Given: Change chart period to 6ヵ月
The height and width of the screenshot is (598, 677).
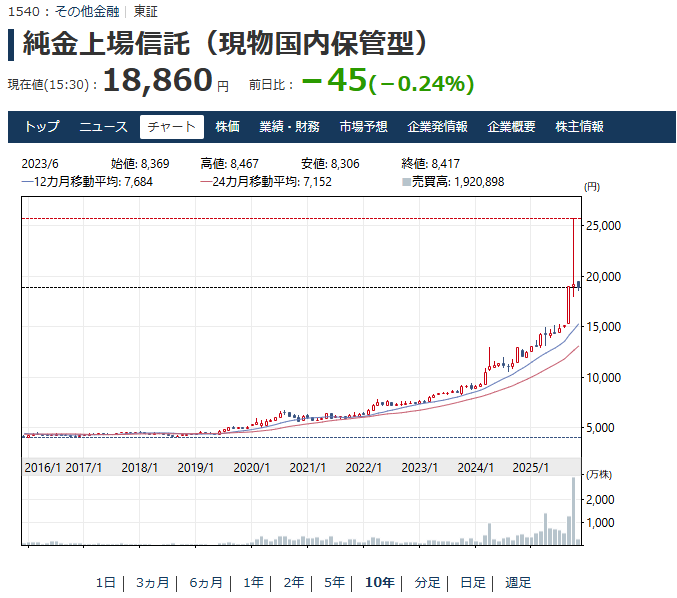Looking at the screenshot, I should click(205, 583).
